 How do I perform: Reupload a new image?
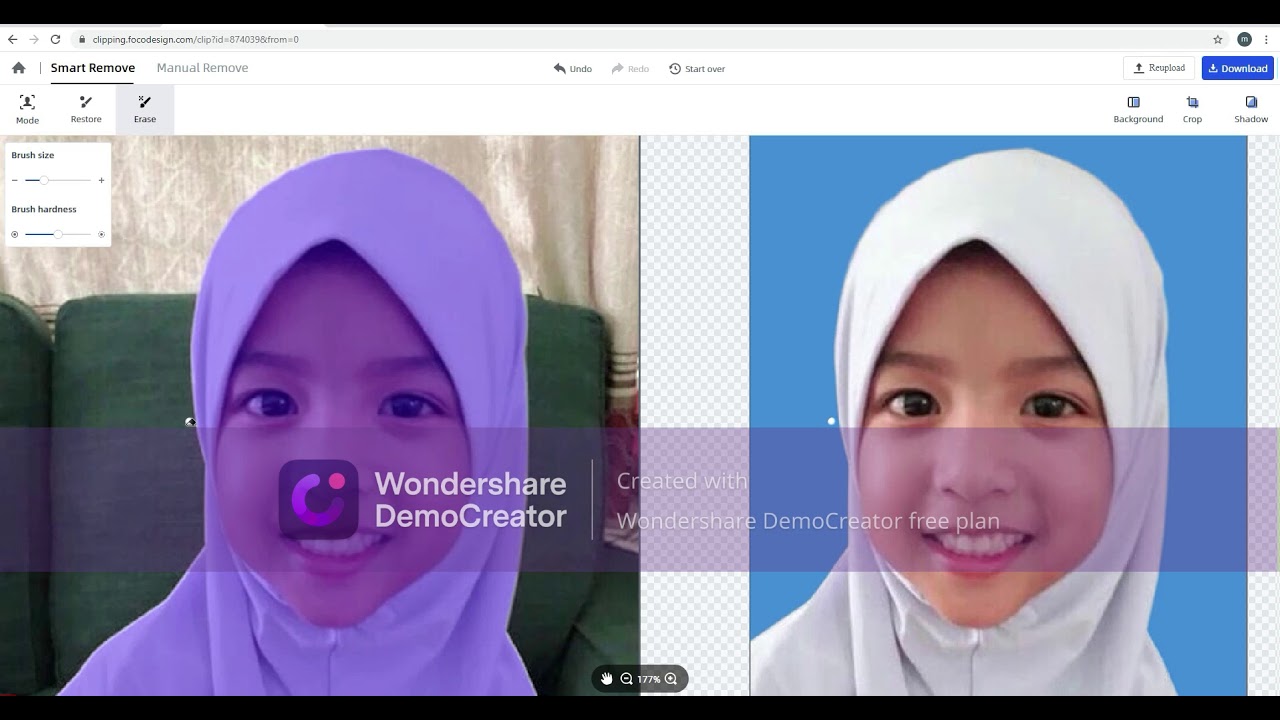pos(1159,68)
